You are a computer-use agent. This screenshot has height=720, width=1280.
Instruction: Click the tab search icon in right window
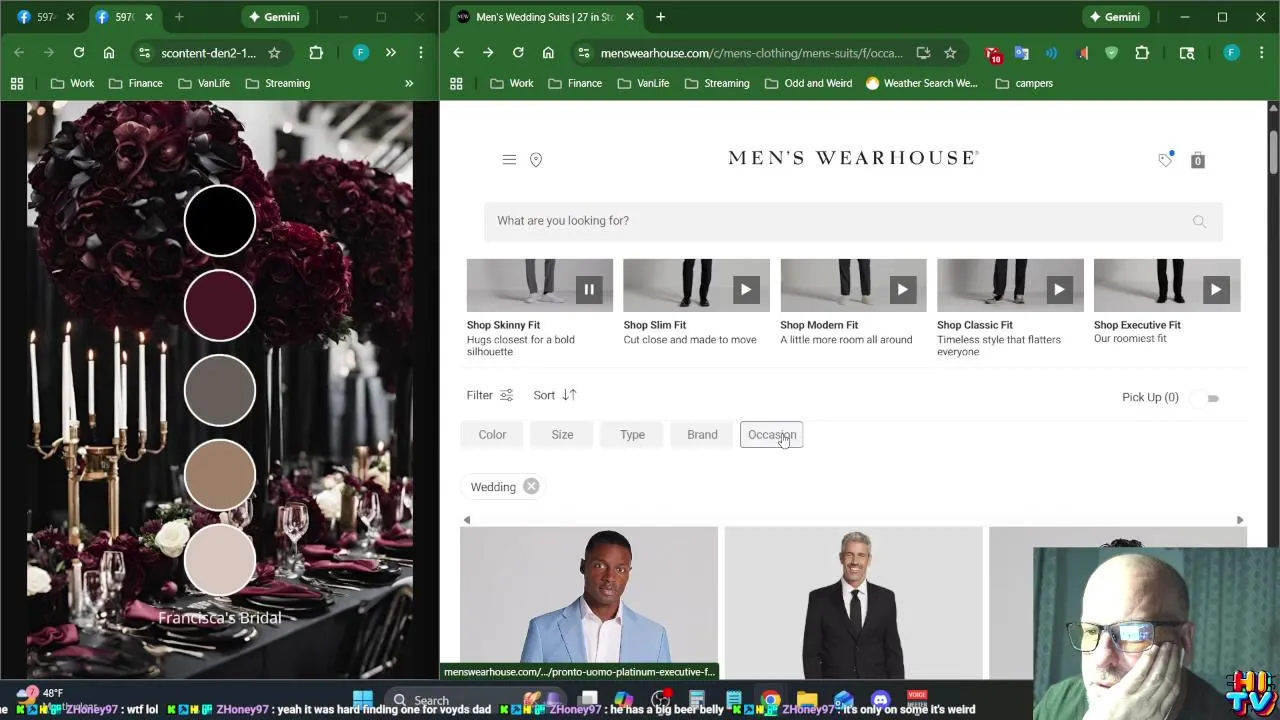(x=1187, y=53)
